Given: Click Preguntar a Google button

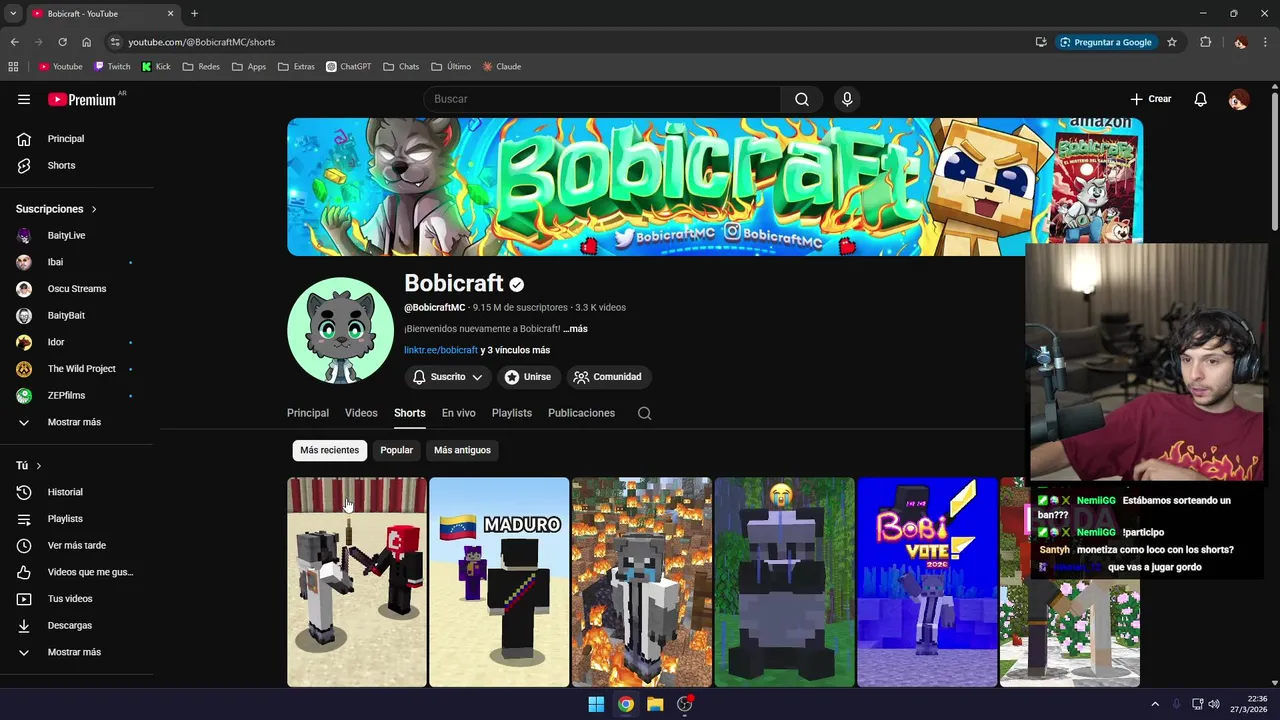Looking at the screenshot, I should pyautogui.click(x=1106, y=42).
